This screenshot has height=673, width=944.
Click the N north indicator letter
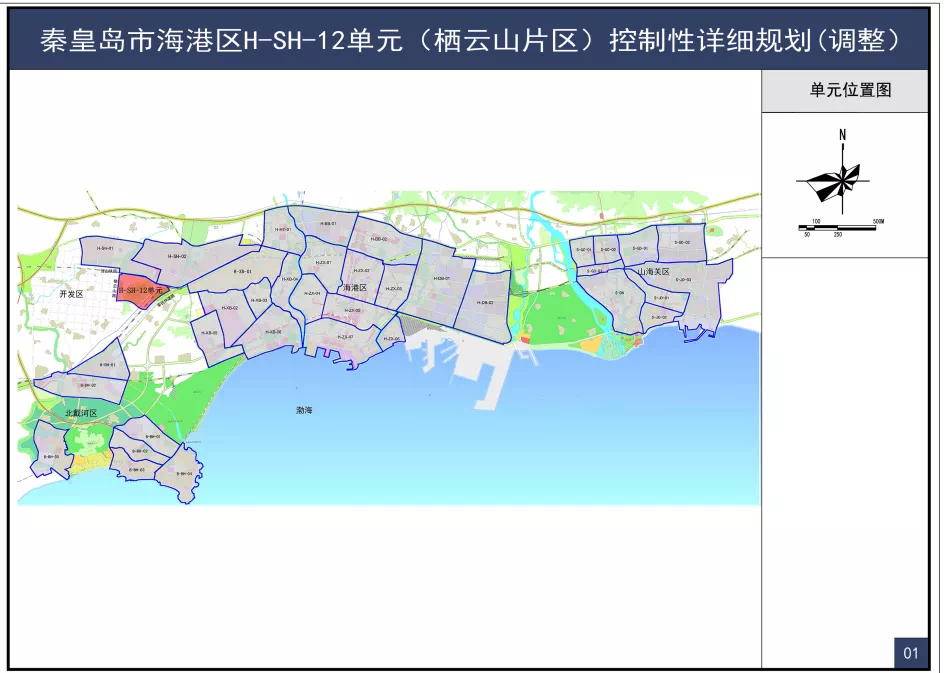pyautogui.click(x=843, y=135)
